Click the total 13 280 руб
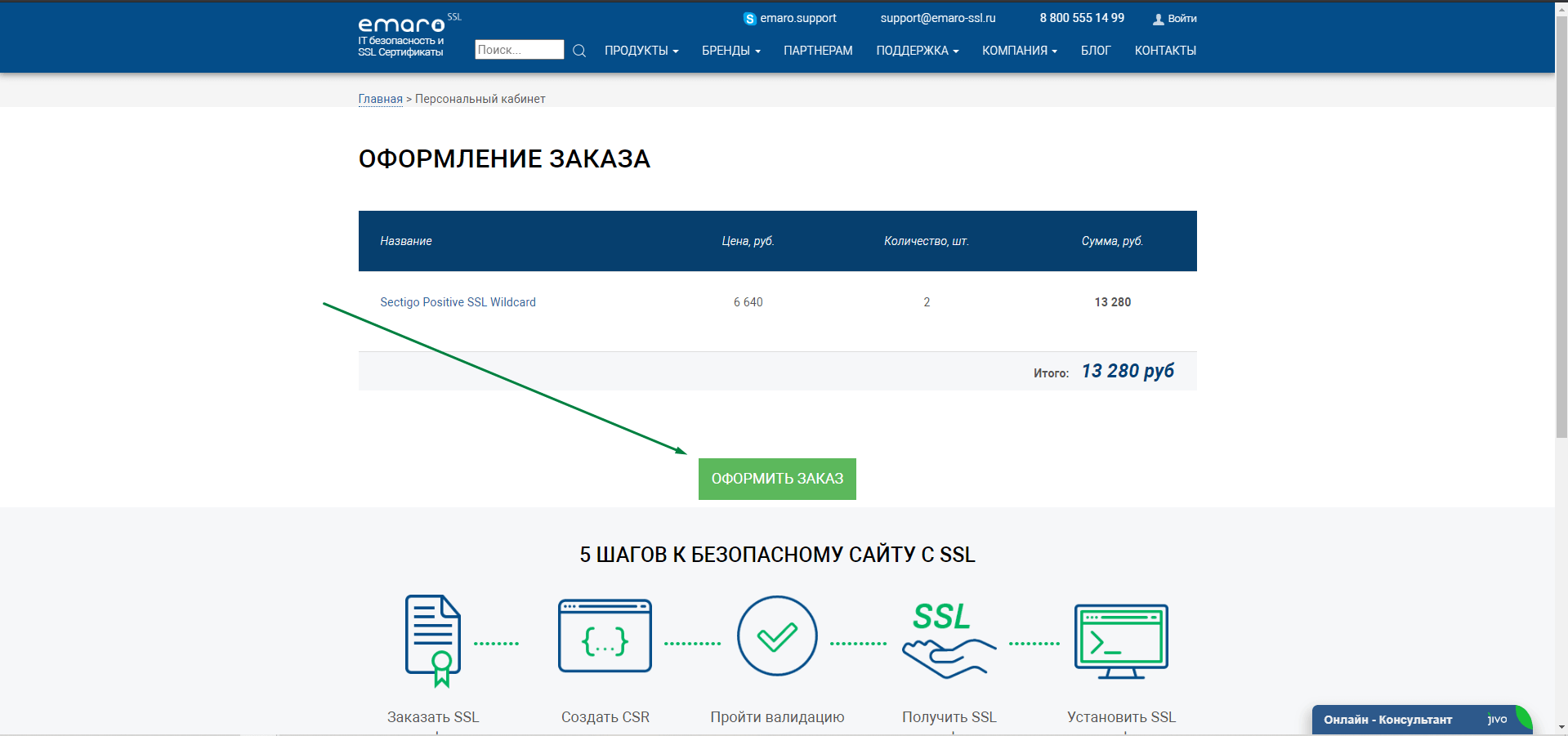 (1128, 371)
